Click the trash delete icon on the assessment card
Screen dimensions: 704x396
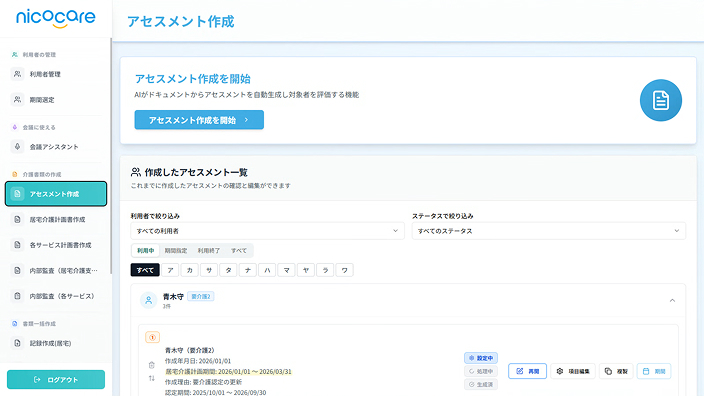pos(151,365)
